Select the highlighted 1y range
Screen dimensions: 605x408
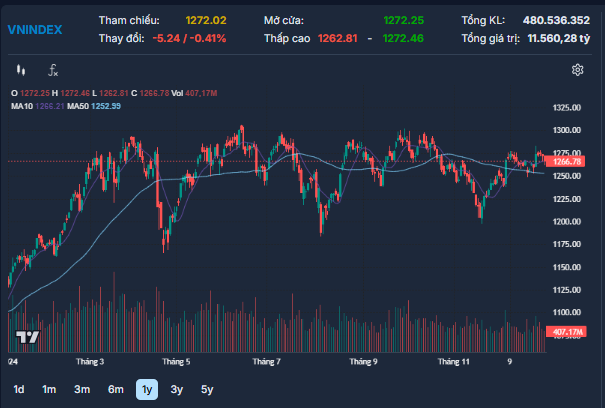(x=147, y=389)
